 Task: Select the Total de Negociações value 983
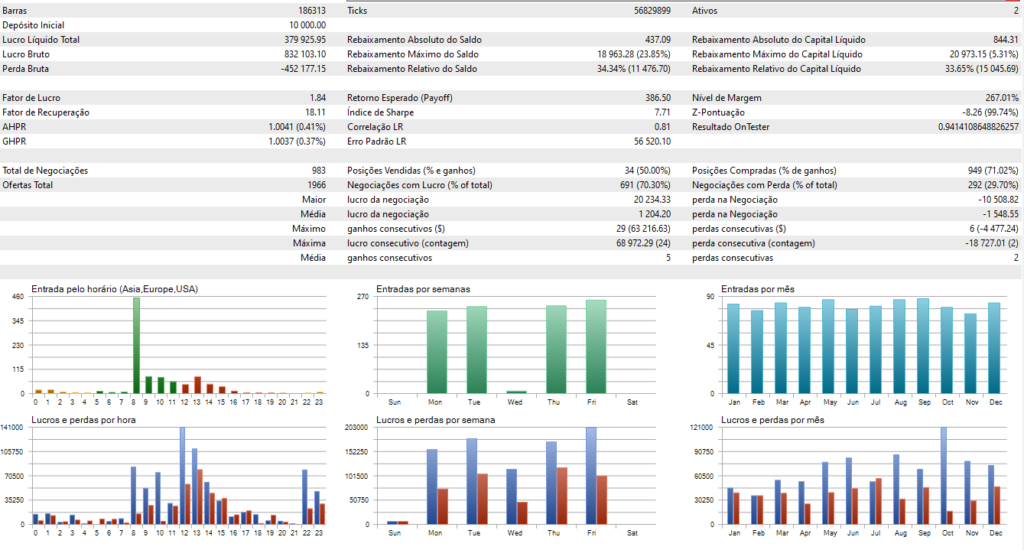(320, 171)
